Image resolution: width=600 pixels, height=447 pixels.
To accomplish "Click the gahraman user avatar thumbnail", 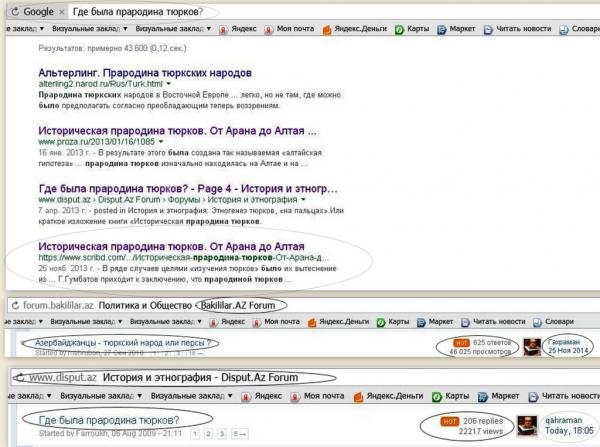I will coord(530,424).
